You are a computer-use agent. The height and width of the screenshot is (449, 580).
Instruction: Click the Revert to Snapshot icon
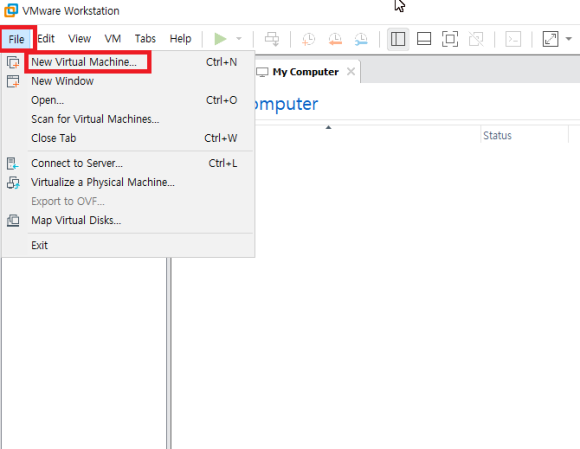pos(335,39)
